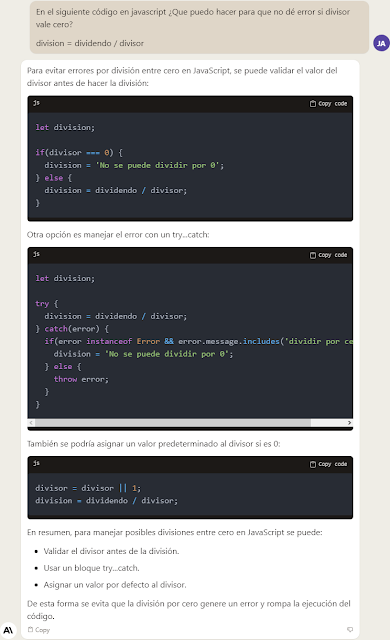The width and height of the screenshot is (390, 640).
Task: Click the horizontal scrollbar thumb in try-catch block
Action: click(x=173, y=422)
